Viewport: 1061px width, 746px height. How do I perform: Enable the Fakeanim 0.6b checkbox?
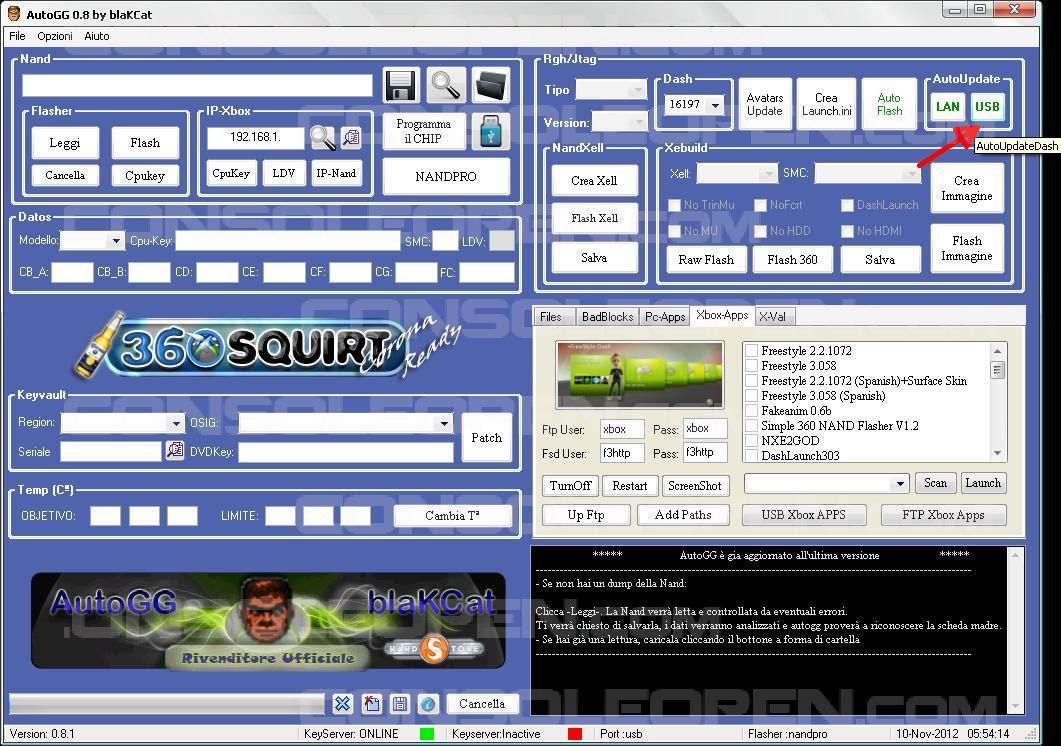[752, 411]
